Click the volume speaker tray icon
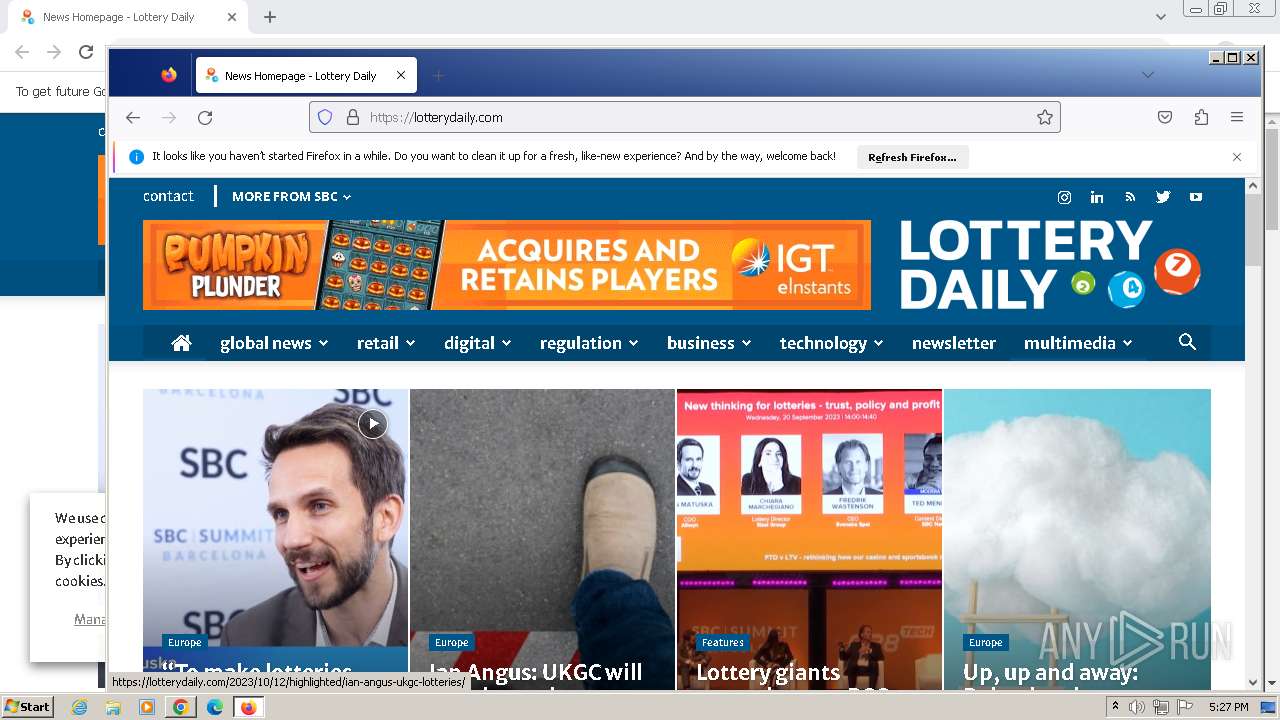 [1137, 707]
